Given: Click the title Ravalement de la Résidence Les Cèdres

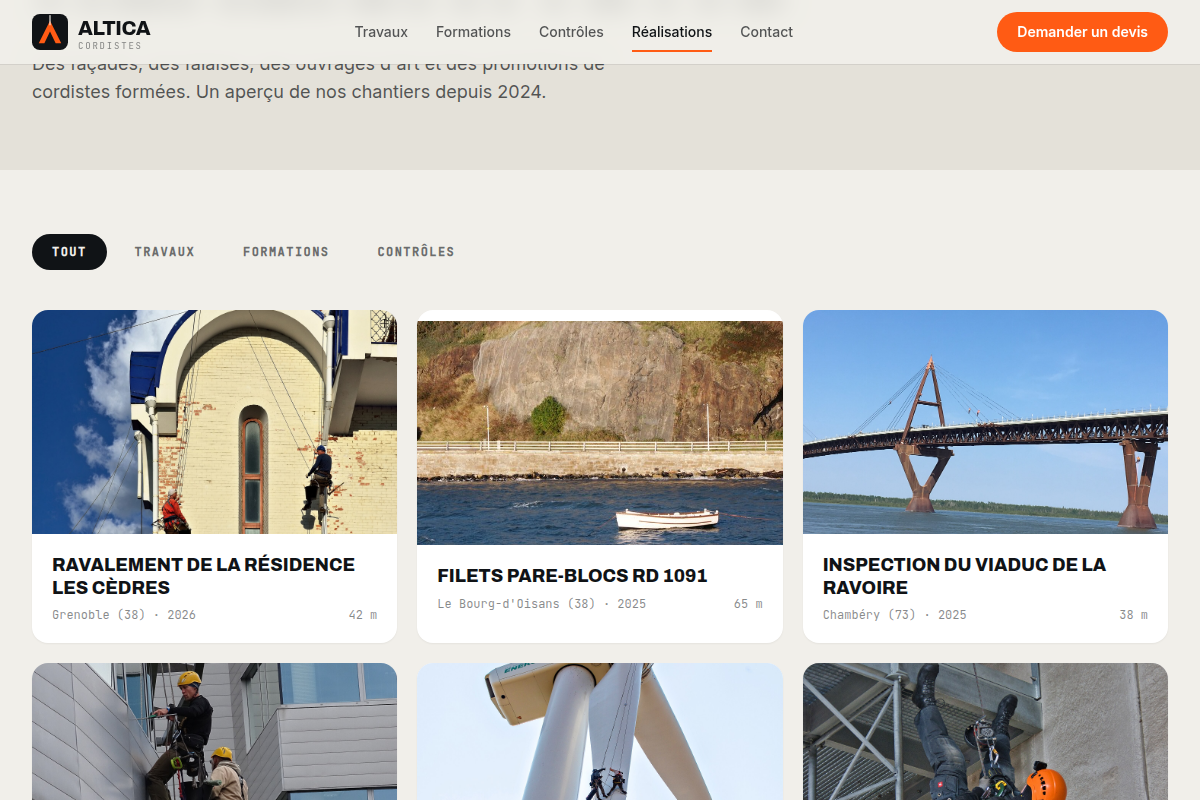Looking at the screenshot, I should tap(204, 576).
